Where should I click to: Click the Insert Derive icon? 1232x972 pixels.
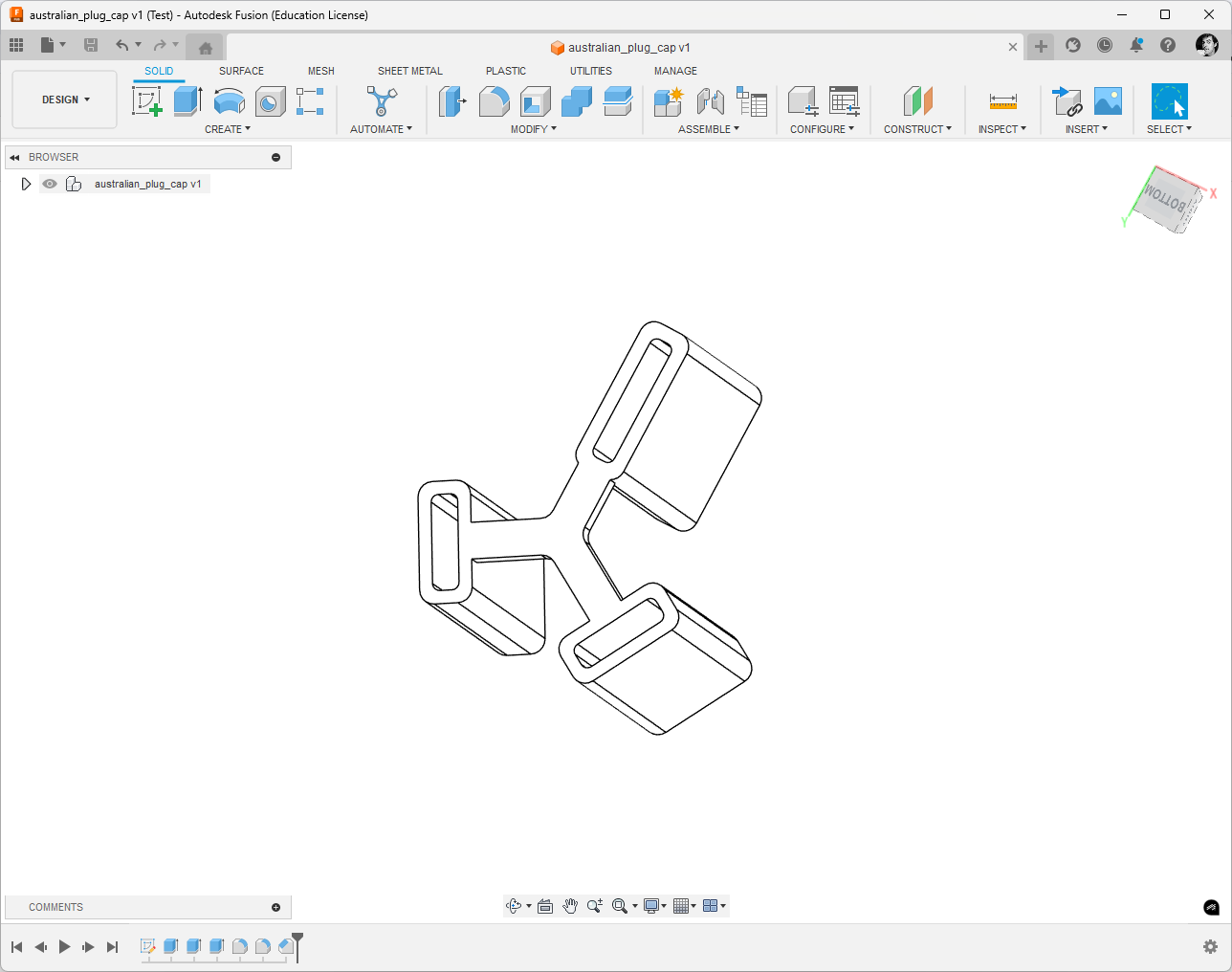point(1067,100)
